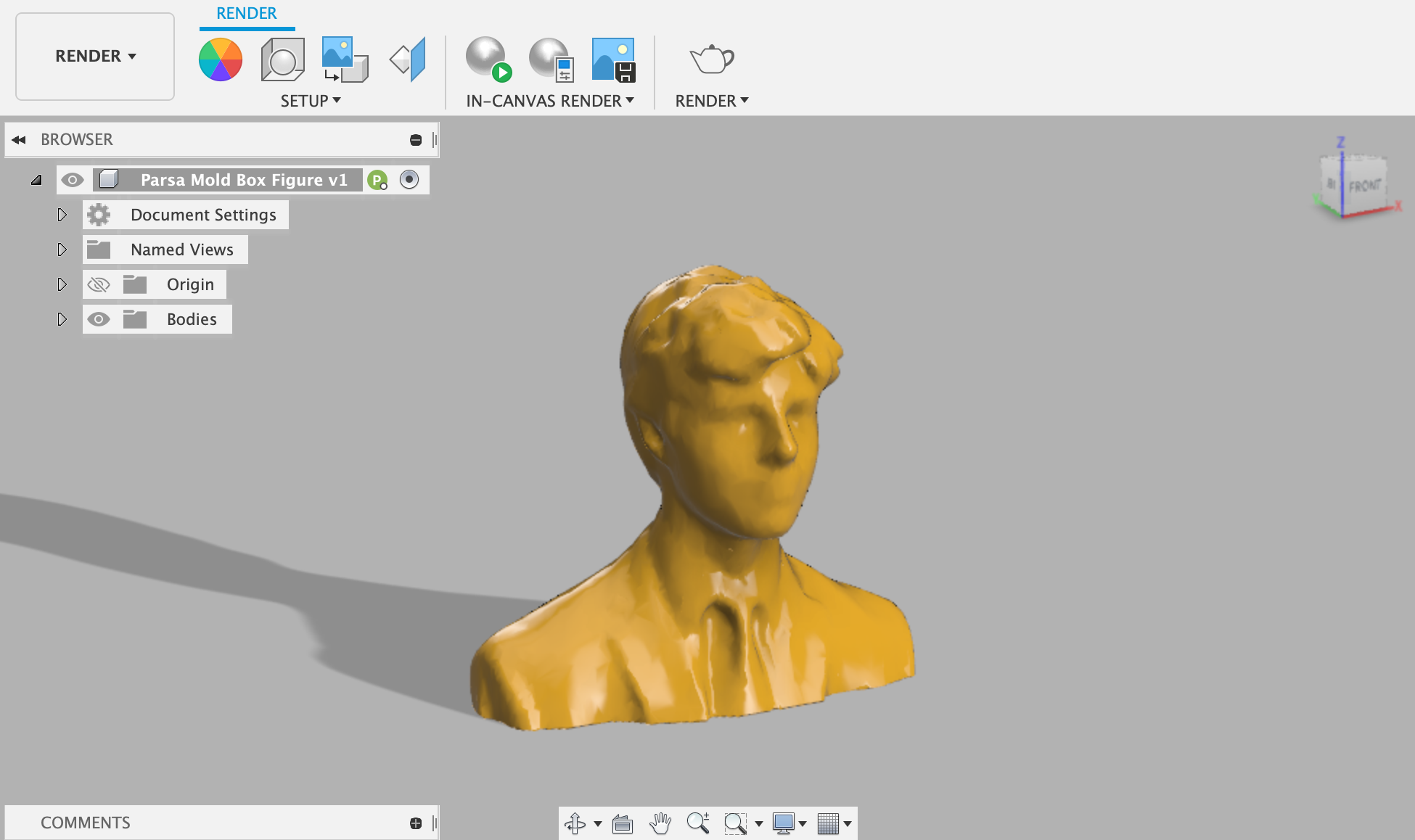Expand the Document Settings node
The image size is (1415, 840).
point(62,215)
